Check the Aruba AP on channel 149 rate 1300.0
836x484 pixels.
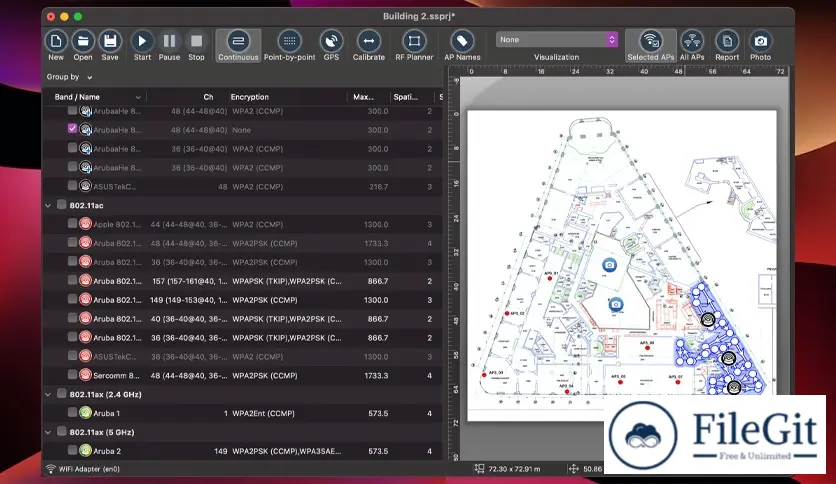click(x=73, y=299)
